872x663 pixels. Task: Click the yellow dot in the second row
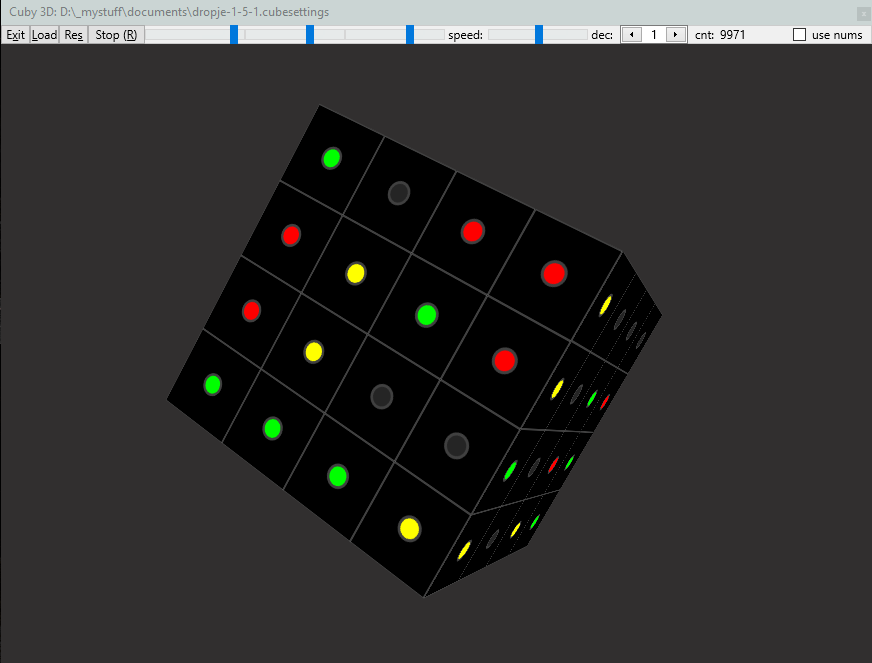pyautogui.click(x=356, y=273)
